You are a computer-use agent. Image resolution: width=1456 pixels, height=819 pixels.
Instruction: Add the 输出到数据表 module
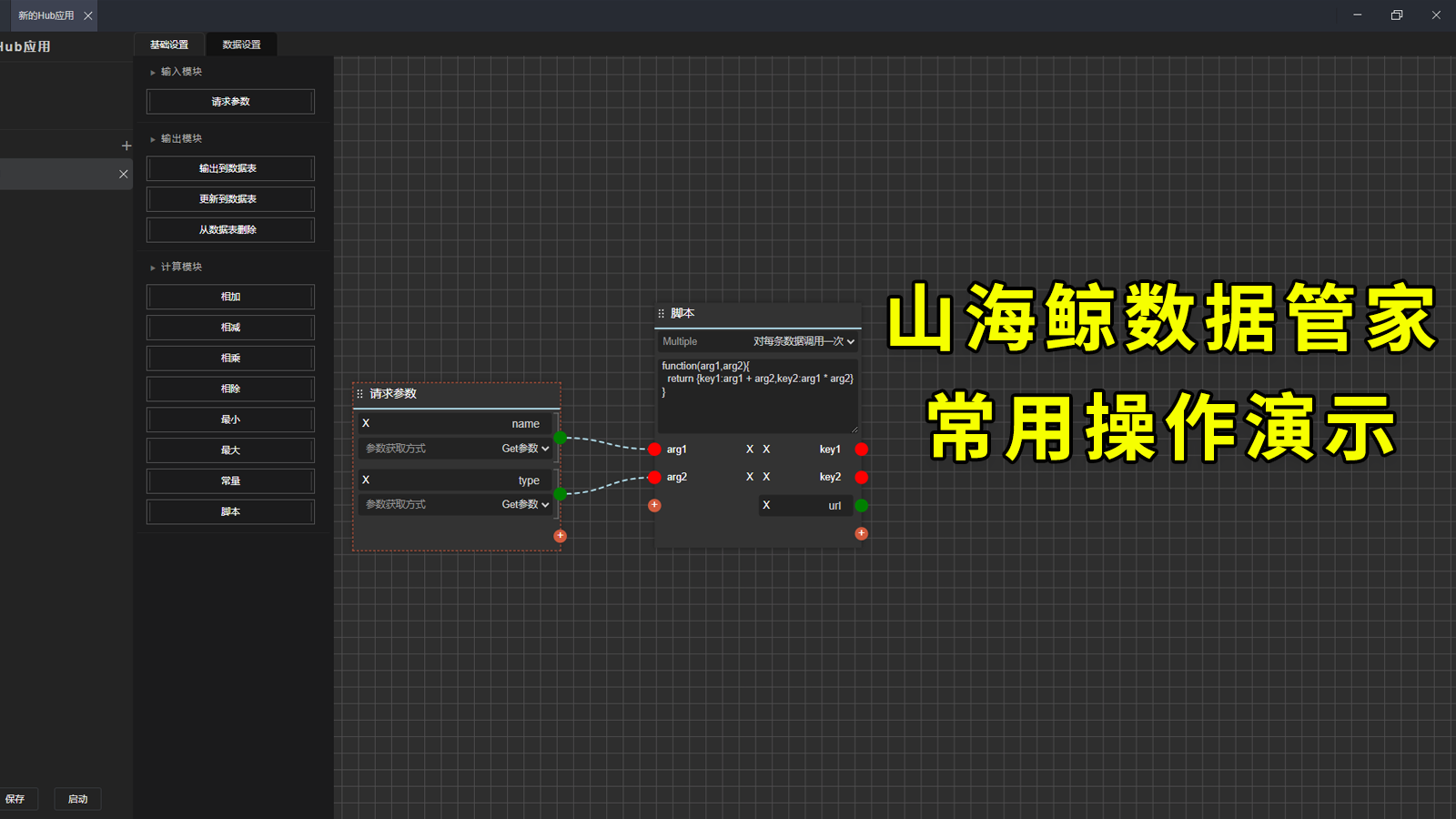pyautogui.click(x=230, y=168)
